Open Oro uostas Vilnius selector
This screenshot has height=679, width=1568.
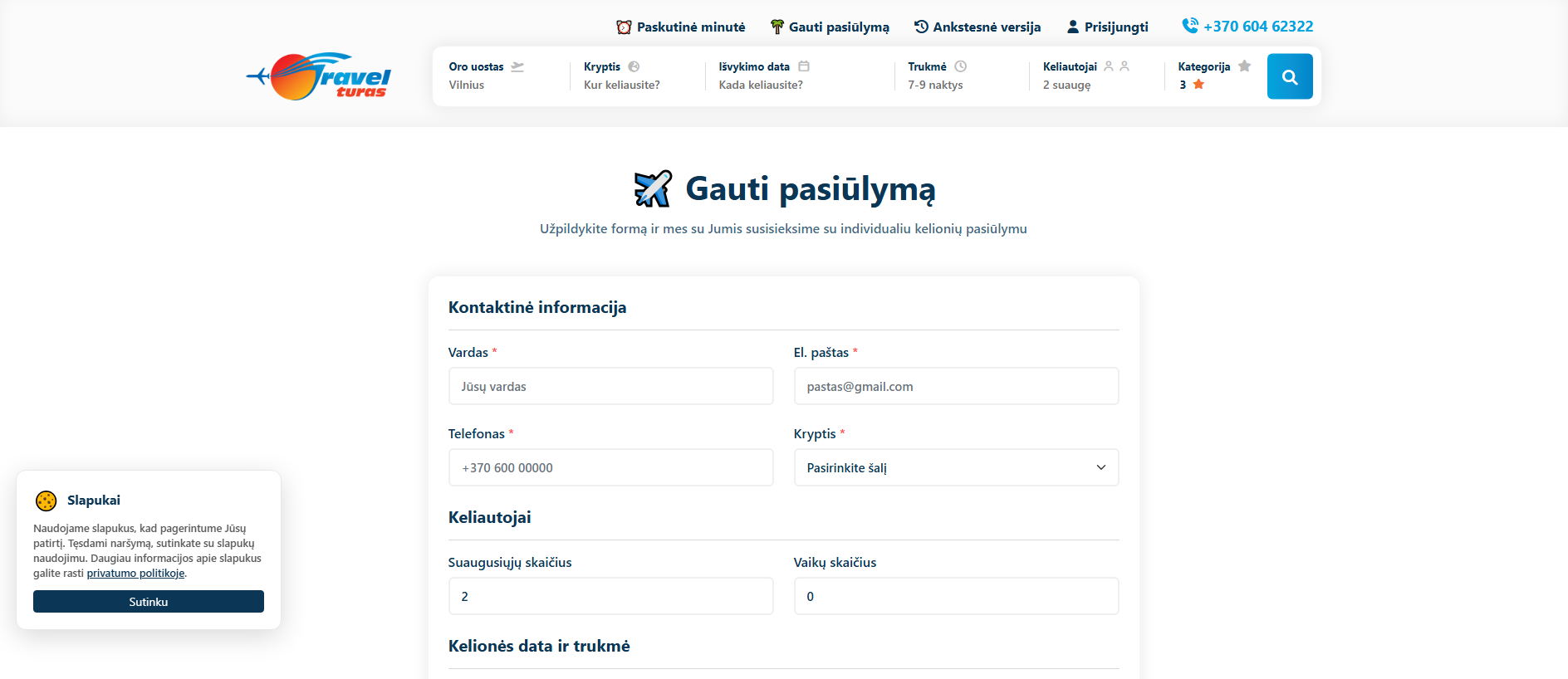click(500, 76)
